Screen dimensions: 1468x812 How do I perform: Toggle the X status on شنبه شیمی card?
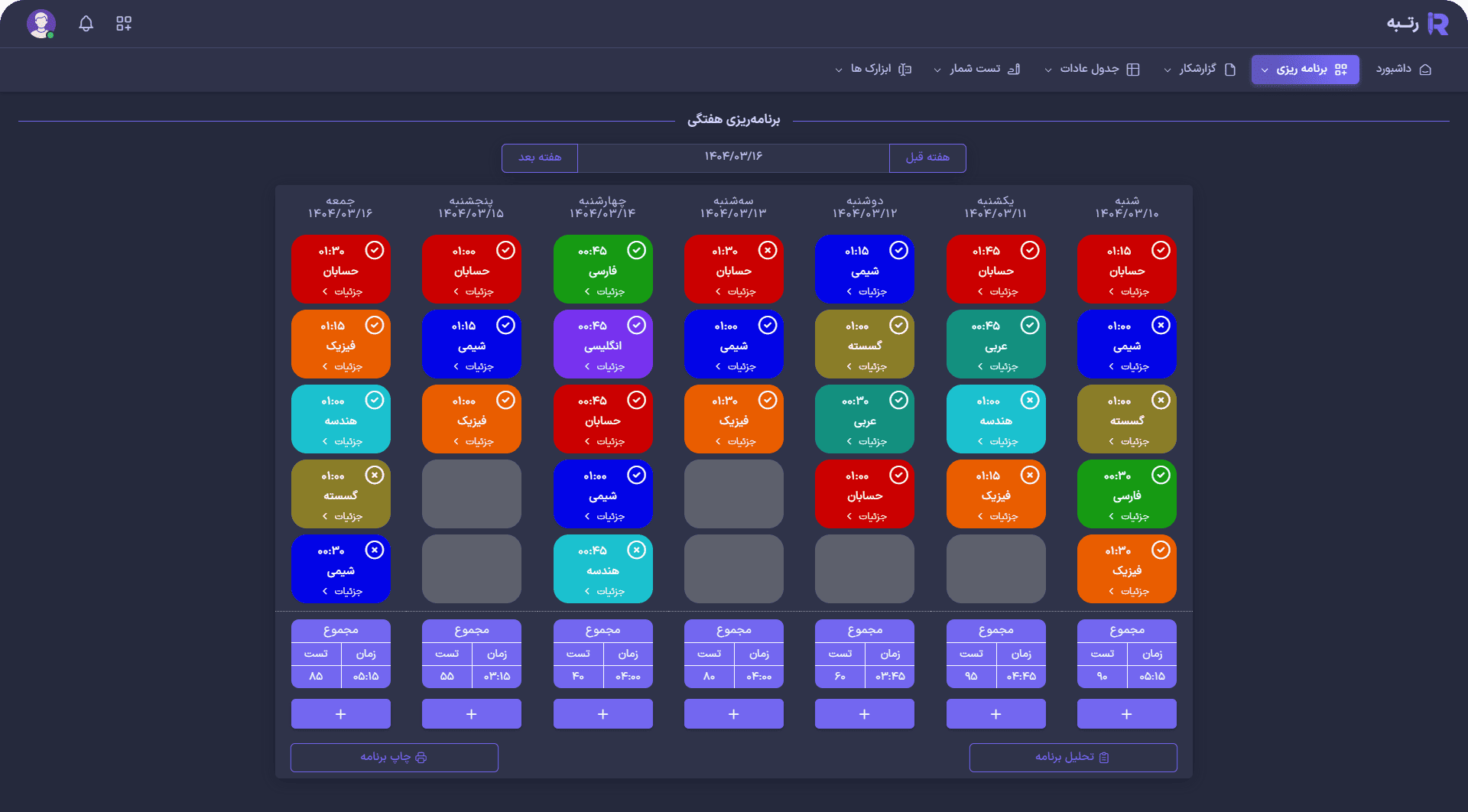coord(1161,325)
